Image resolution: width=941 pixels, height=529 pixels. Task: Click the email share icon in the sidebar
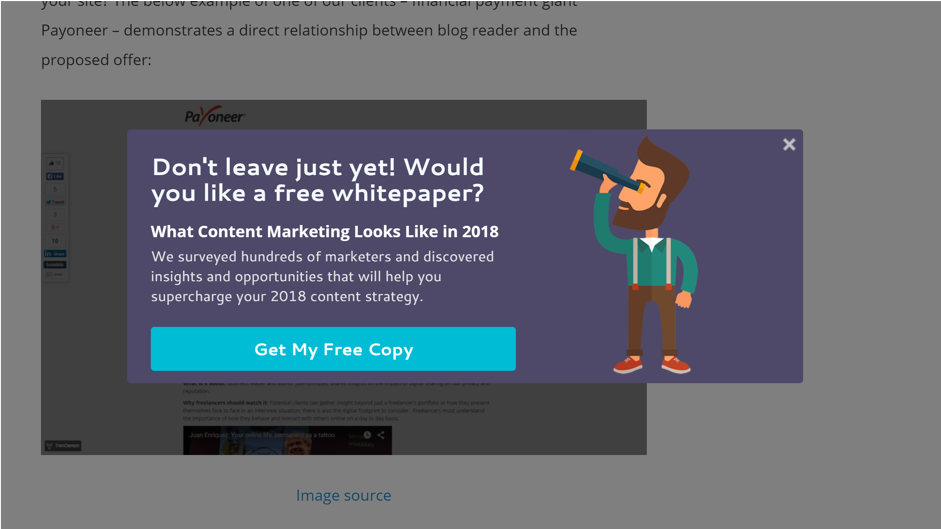tap(55, 274)
